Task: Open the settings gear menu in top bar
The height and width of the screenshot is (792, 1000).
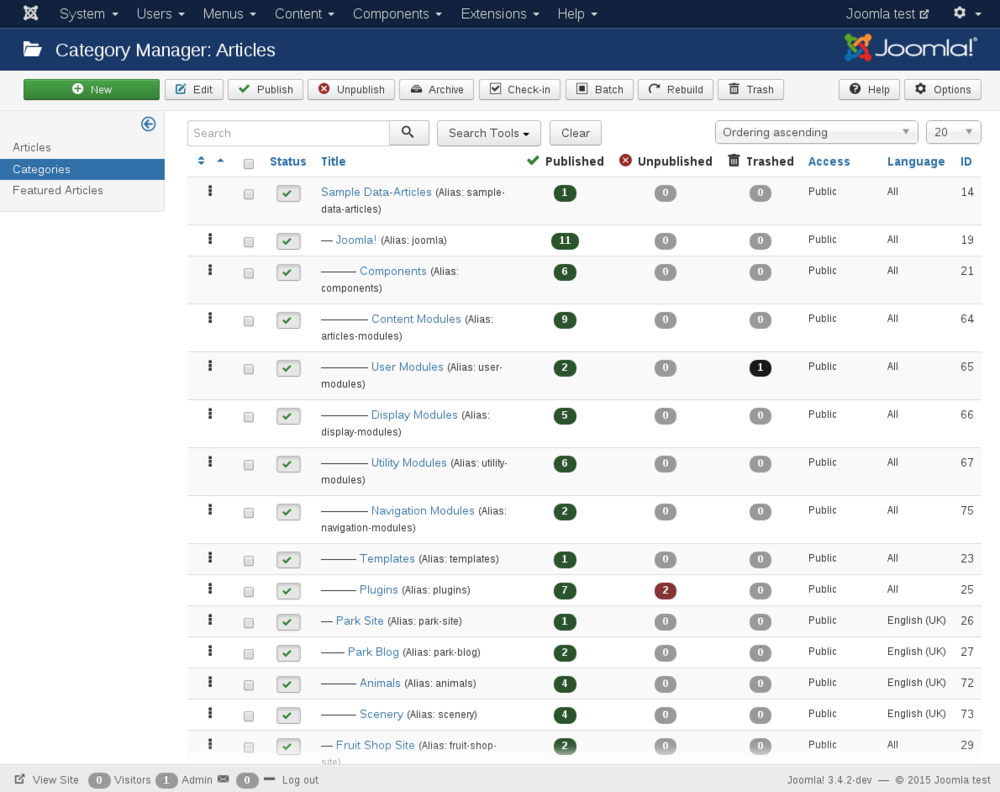Action: 966,14
